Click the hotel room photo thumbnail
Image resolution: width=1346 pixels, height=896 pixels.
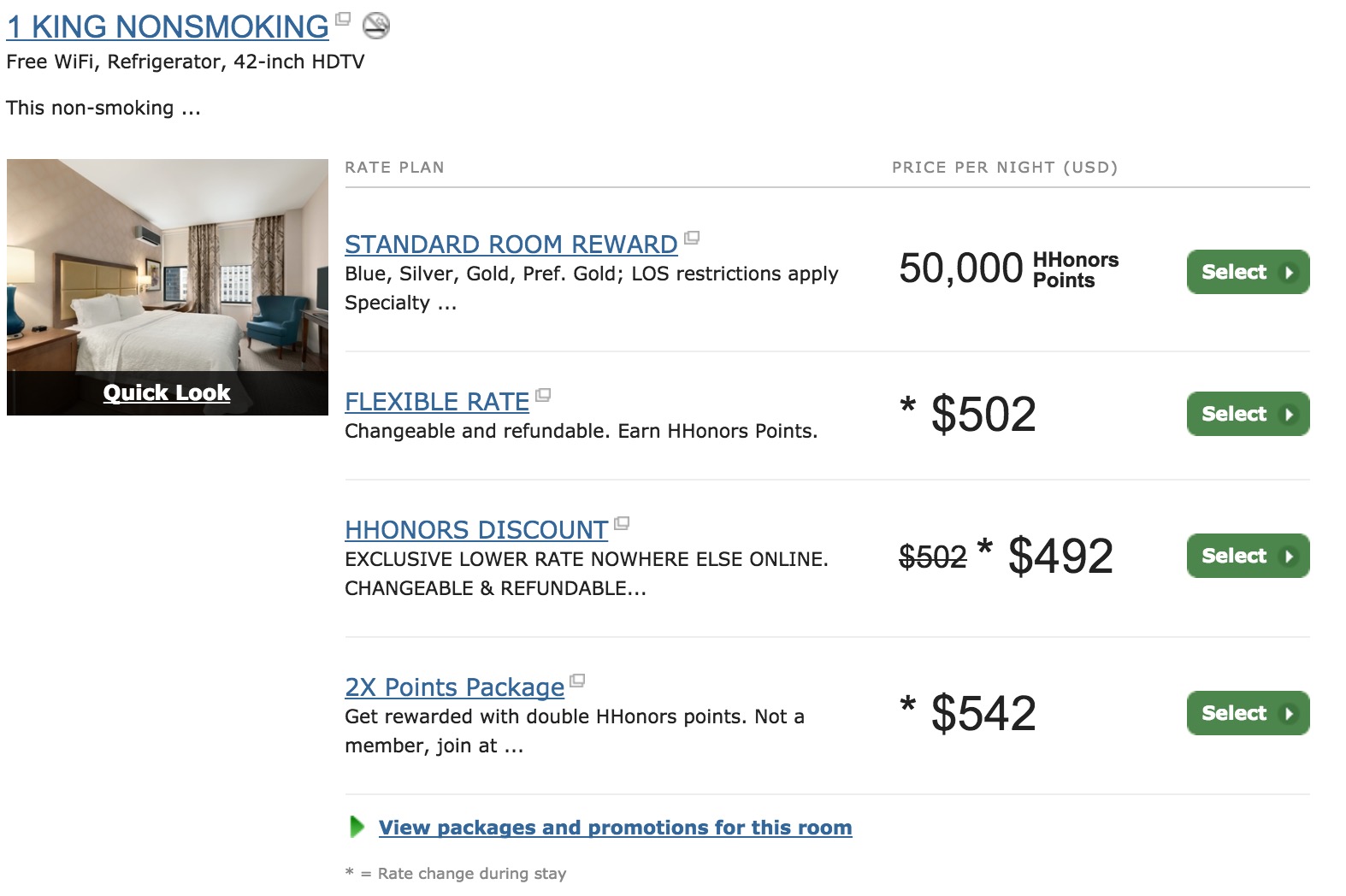pyautogui.click(x=168, y=265)
